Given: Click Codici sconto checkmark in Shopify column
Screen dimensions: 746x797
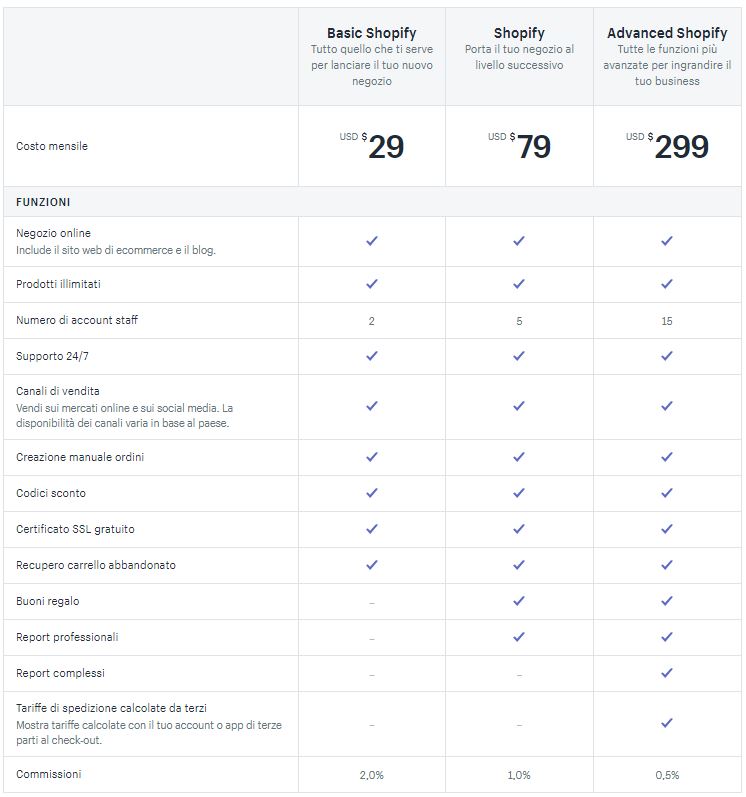Looking at the screenshot, I should 519,493.
